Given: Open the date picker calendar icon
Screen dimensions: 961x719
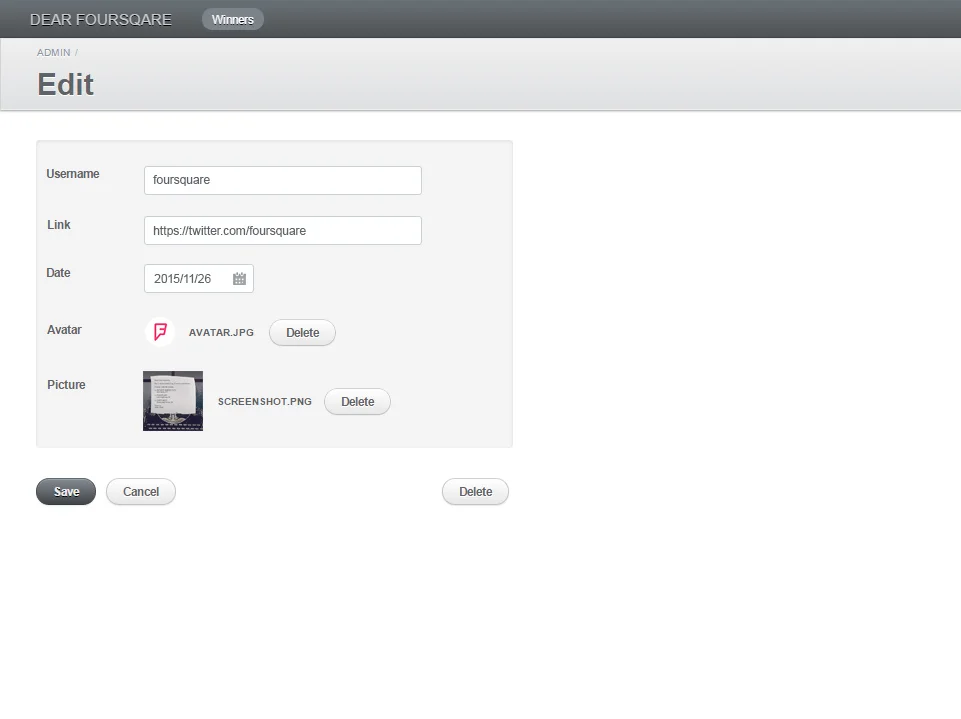Looking at the screenshot, I should tap(239, 279).
